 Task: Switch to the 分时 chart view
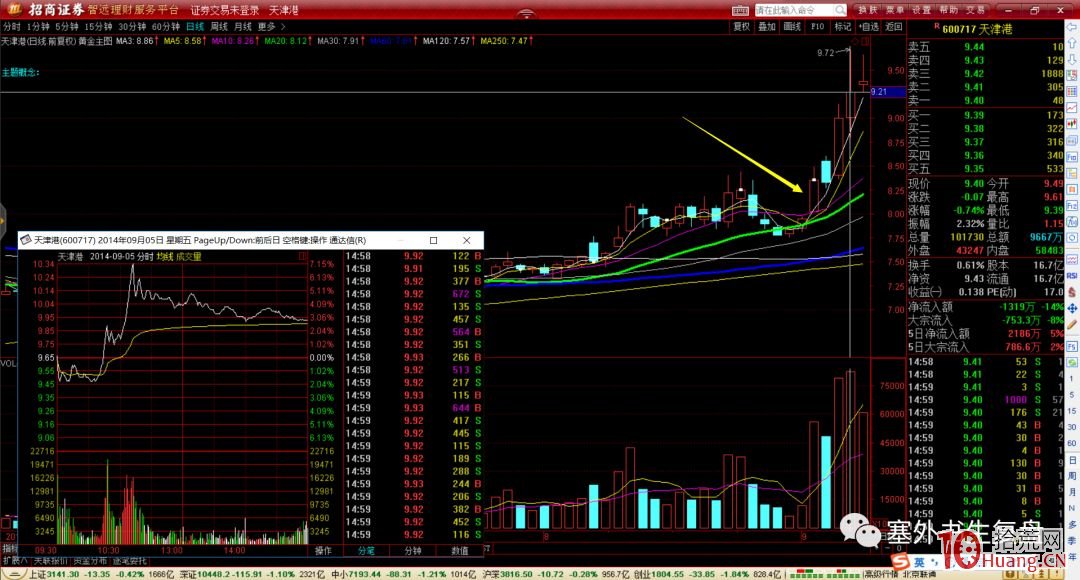click(12, 27)
